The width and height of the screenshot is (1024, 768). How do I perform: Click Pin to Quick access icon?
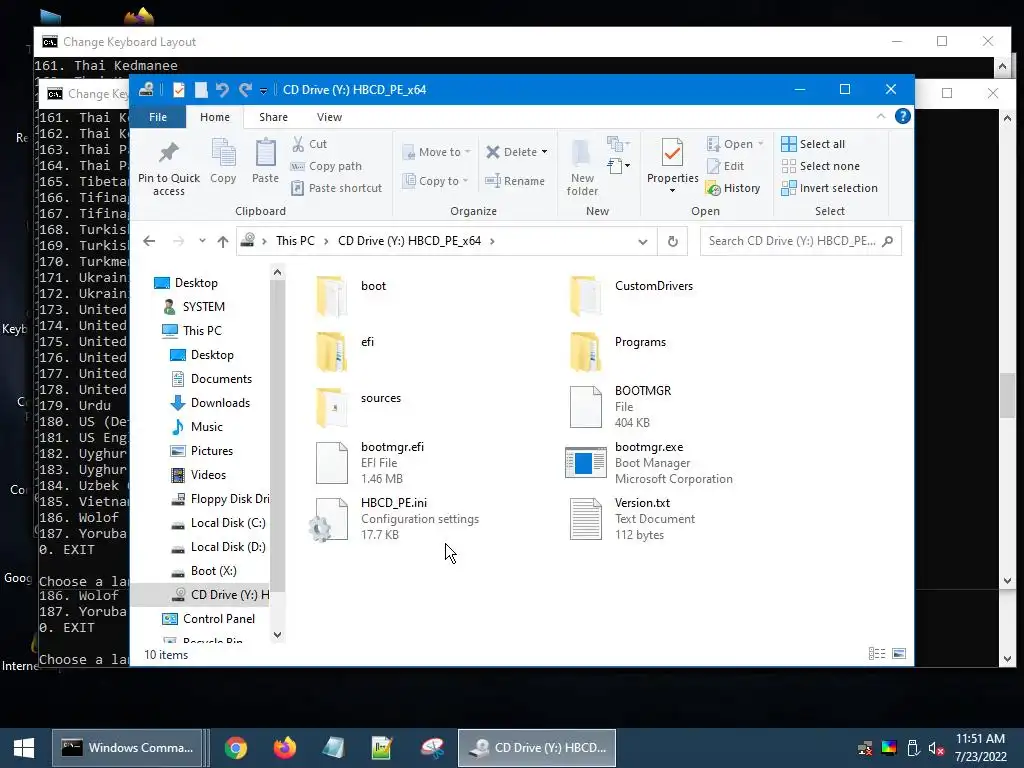tap(168, 153)
